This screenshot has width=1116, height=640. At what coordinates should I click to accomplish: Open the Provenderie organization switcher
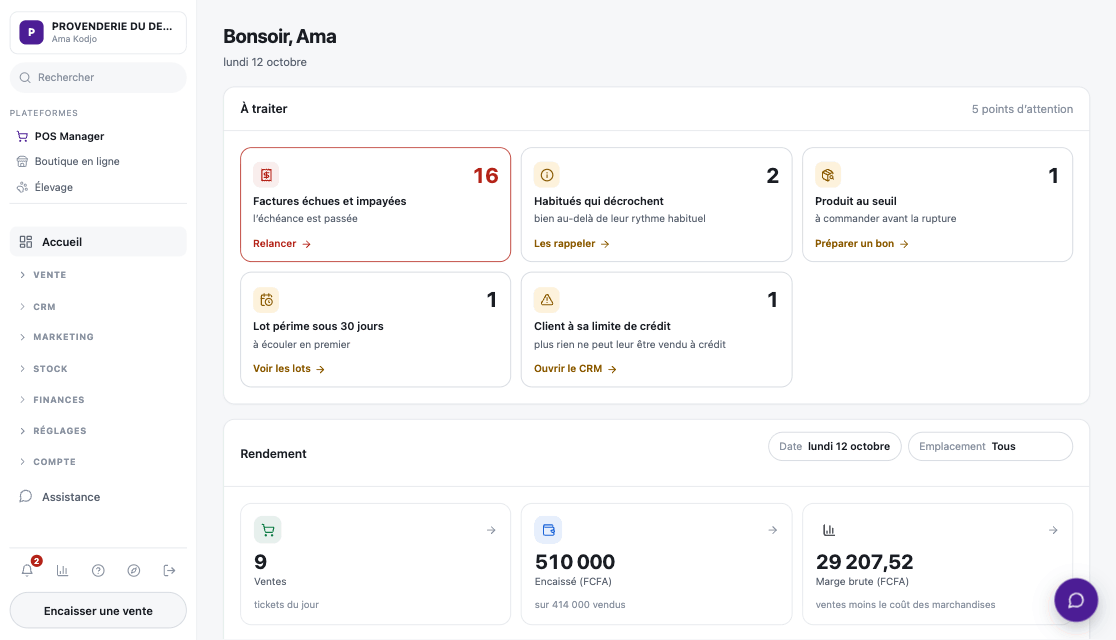[98, 32]
